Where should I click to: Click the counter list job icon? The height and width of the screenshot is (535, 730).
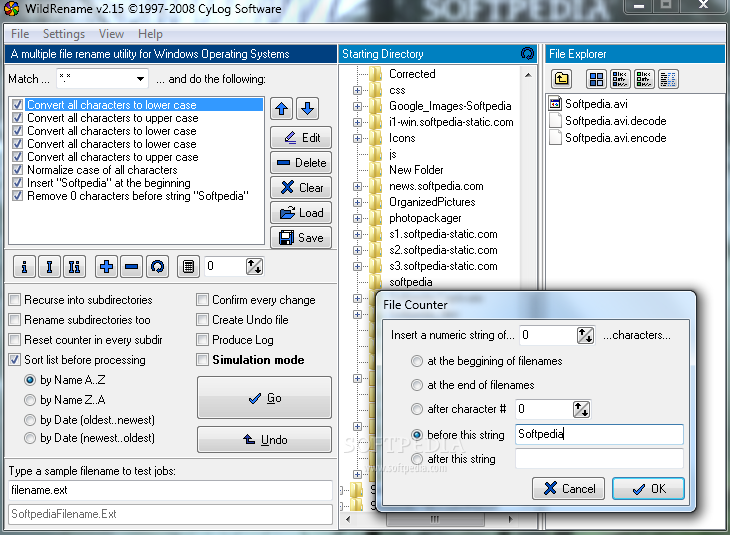pyautogui.click(x=189, y=267)
